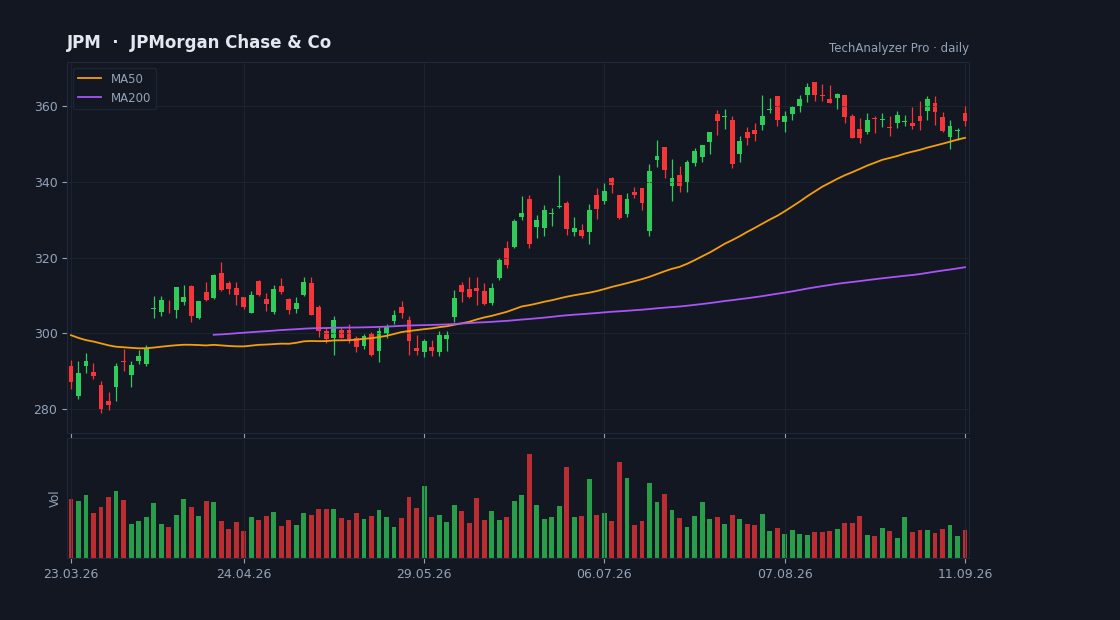Click the 29.05.26 date label
This screenshot has width=1120, height=620.
point(424,574)
